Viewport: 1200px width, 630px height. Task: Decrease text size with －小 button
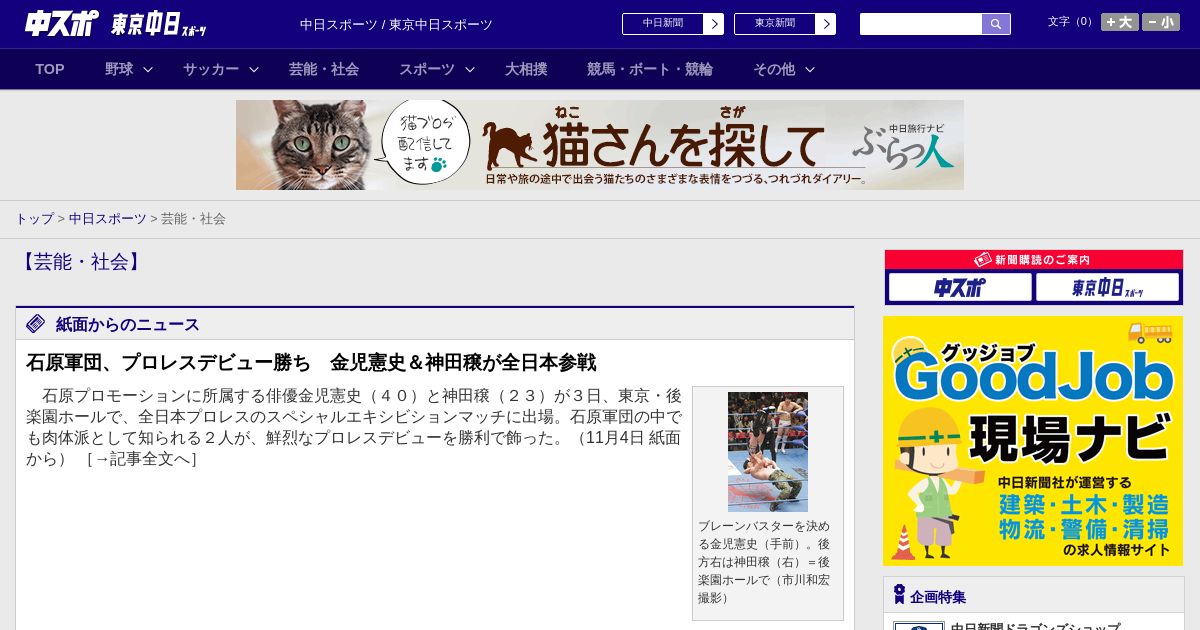(1161, 22)
